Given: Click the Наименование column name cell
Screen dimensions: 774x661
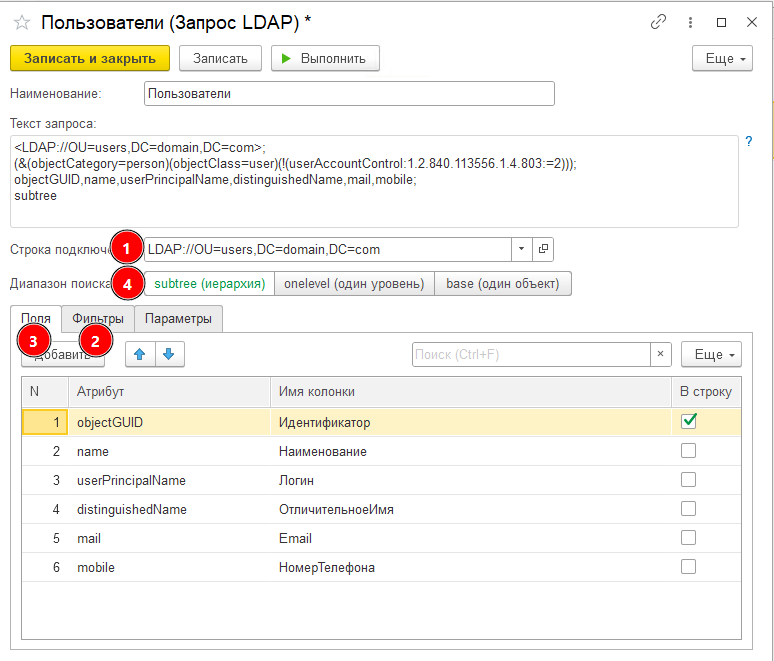Looking at the screenshot, I should pyautogui.click(x=471, y=451).
